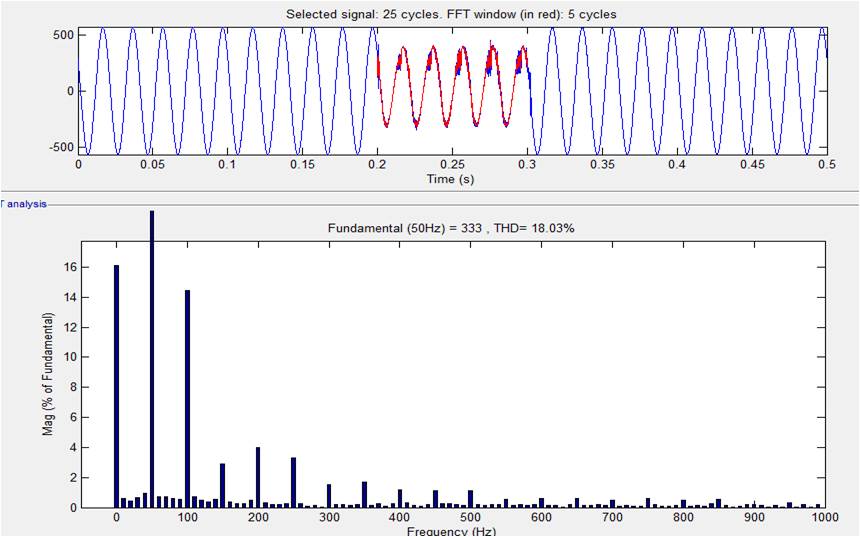Click the Fundamental and THD title text
860x537 pixels.
pos(451,228)
